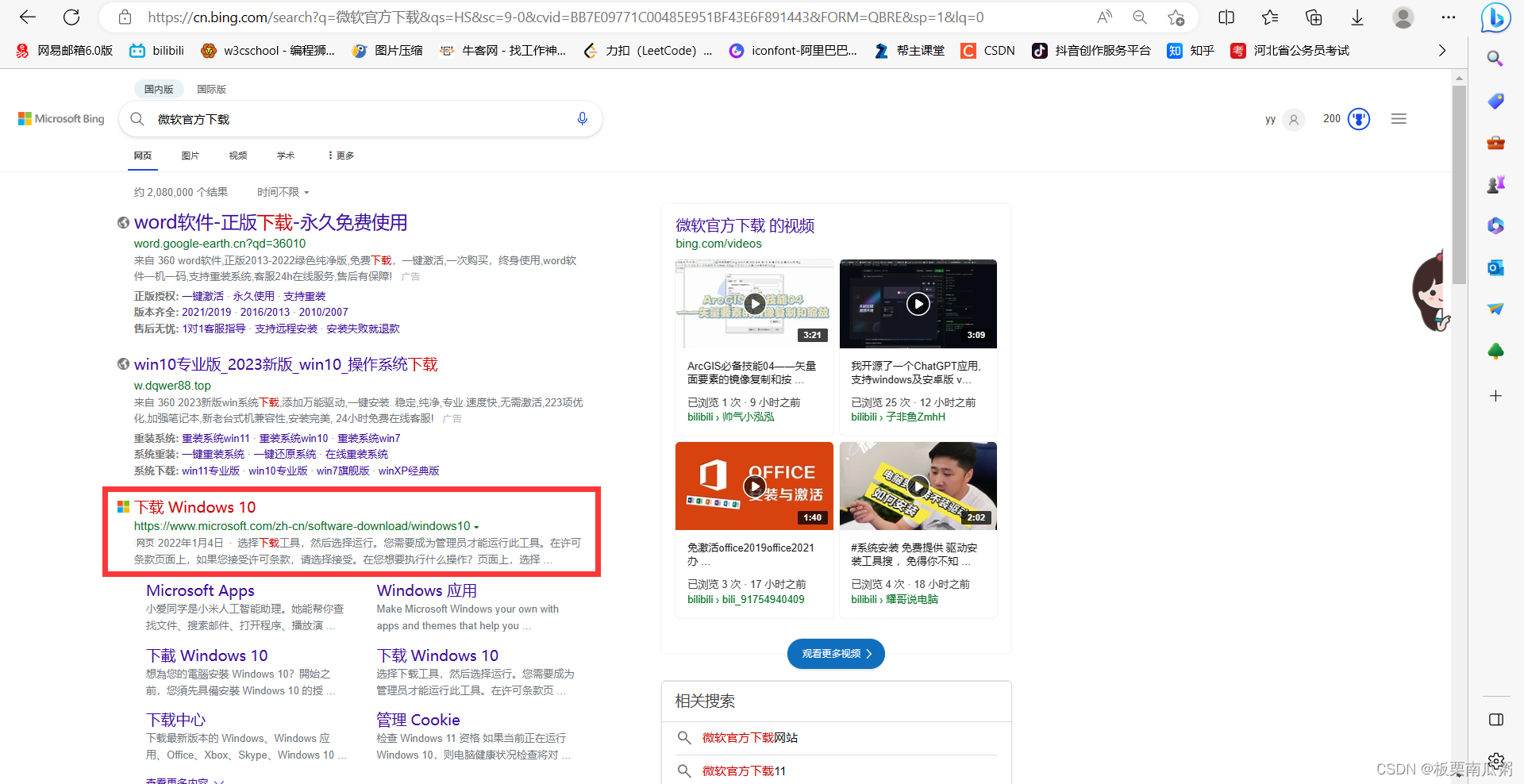1524x784 pixels.
Task: Open 网易邮箱6.0版 bookmark
Action: tap(64, 51)
